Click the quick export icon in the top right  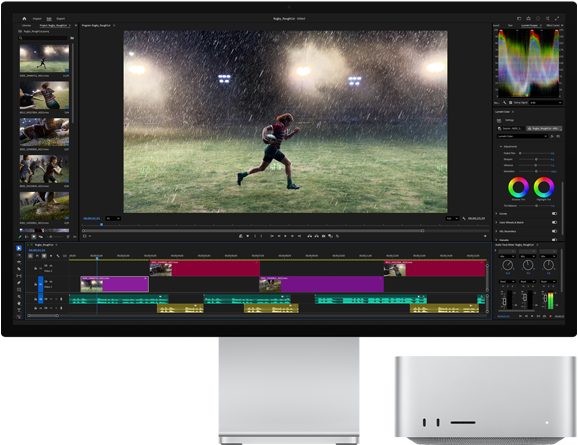coord(528,18)
